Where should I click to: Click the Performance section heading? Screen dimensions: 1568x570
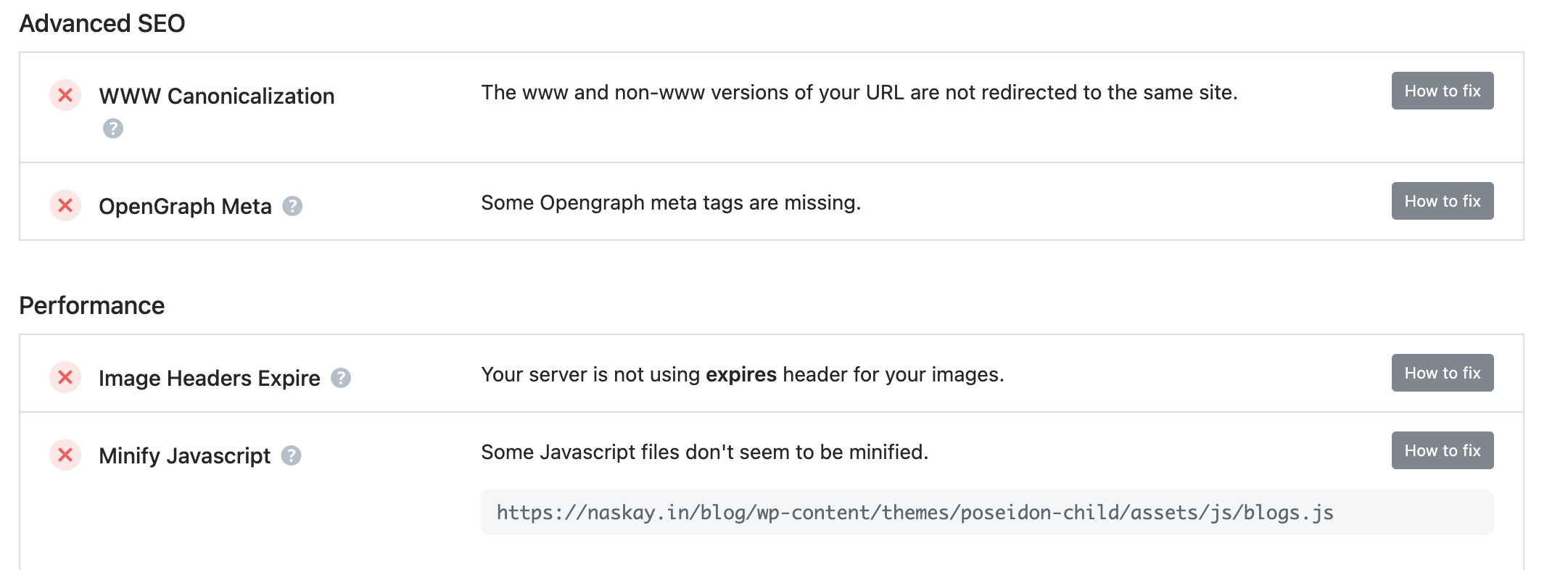pos(92,305)
